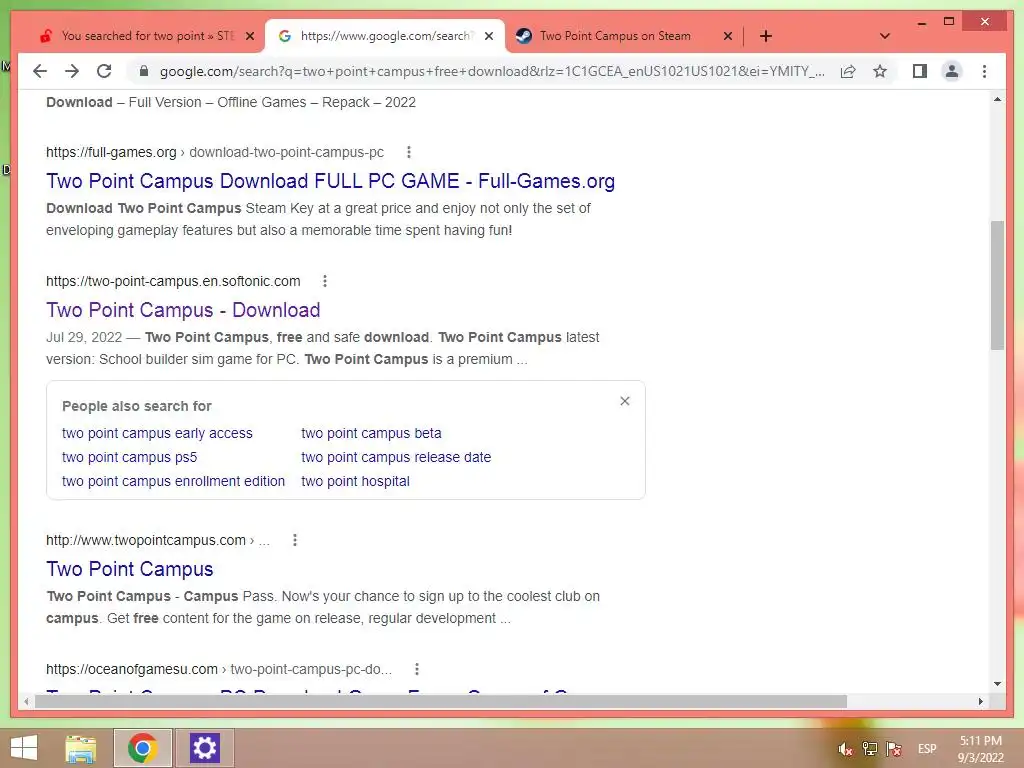
Task: Open the Chrome profile avatar
Action: click(x=952, y=71)
